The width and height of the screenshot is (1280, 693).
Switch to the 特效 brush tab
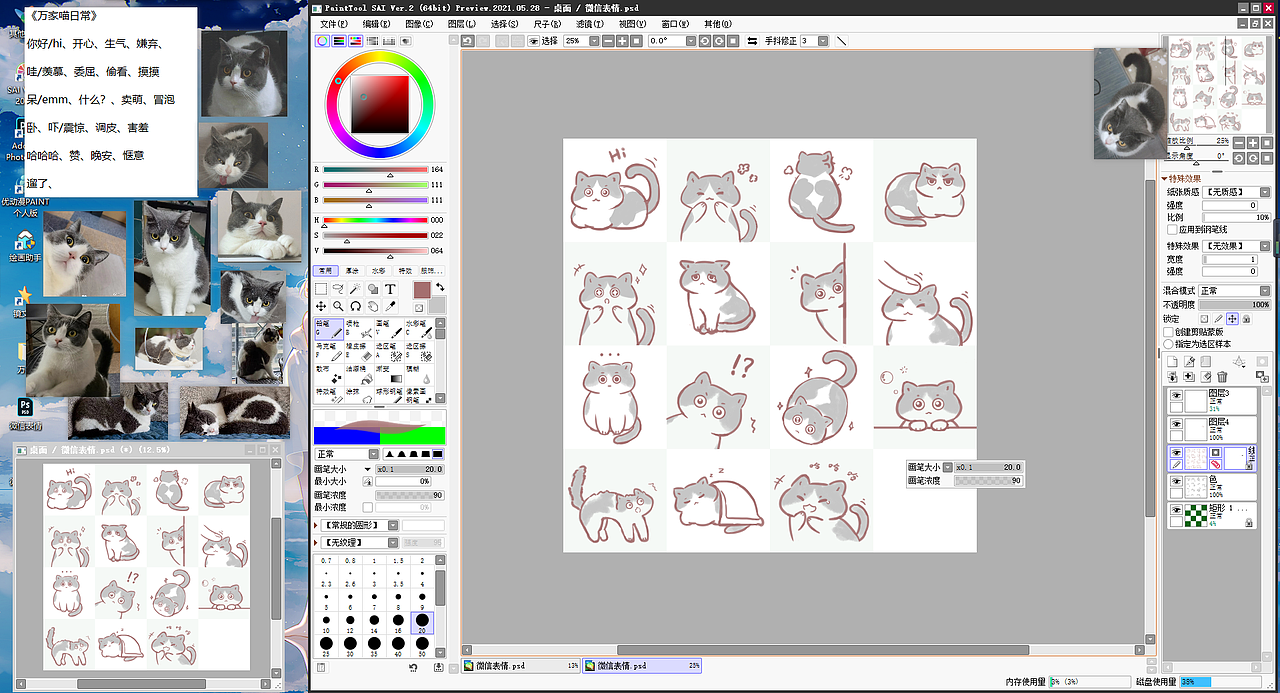404,270
